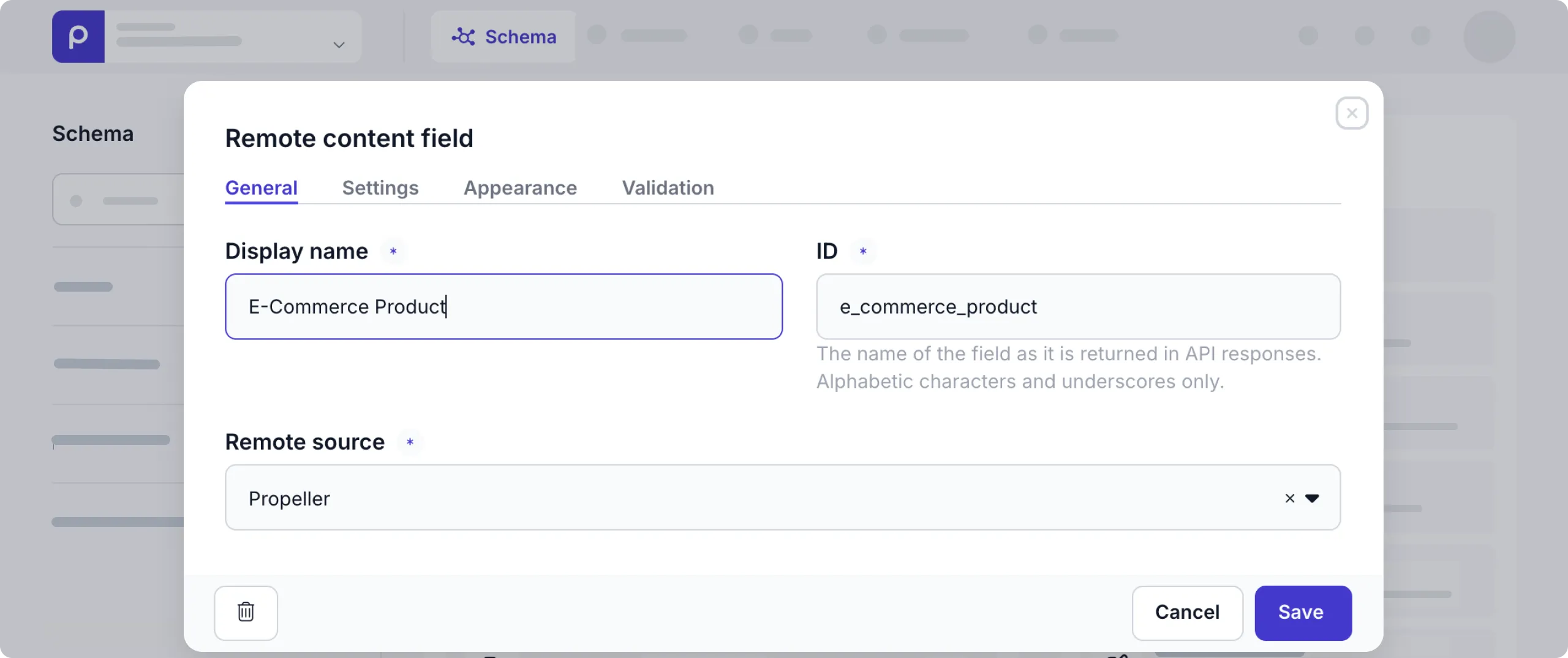Switch to the Settings tab
The image size is (1568, 658).
click(380, 188)
